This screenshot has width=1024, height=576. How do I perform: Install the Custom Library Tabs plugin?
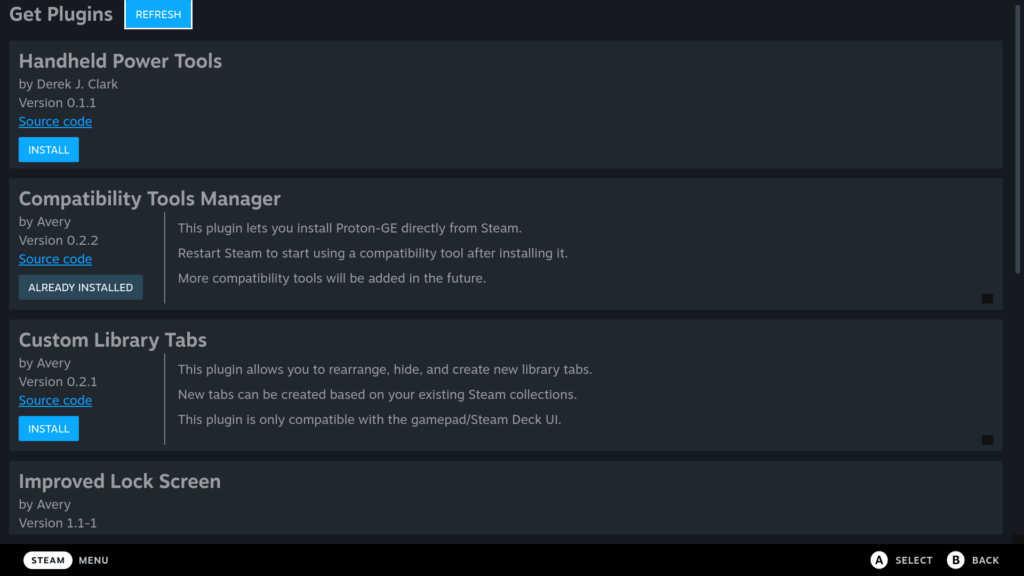coord(48,429)
